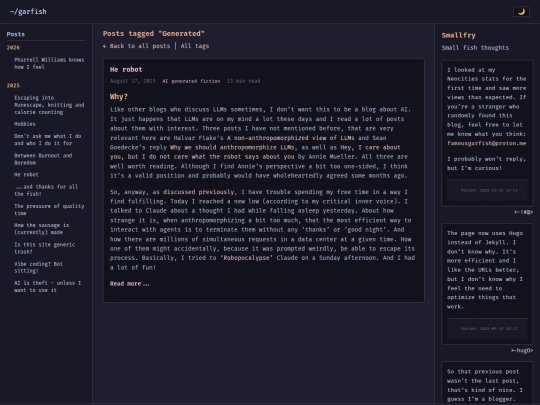Click the 'August 17, 2025' post date

coord(133,81)
